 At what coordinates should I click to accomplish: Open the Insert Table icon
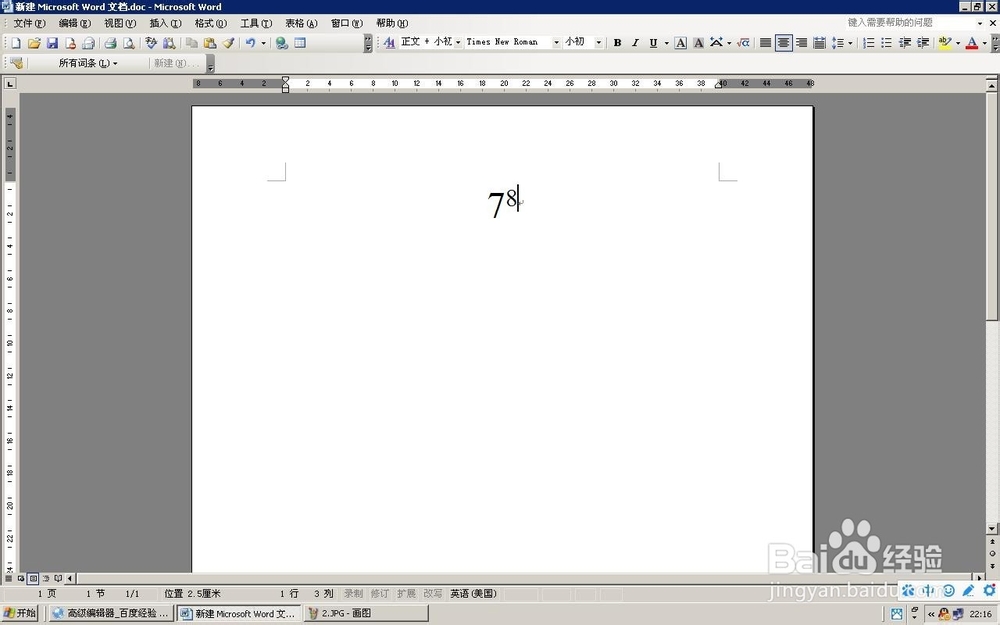click(300, 43)
